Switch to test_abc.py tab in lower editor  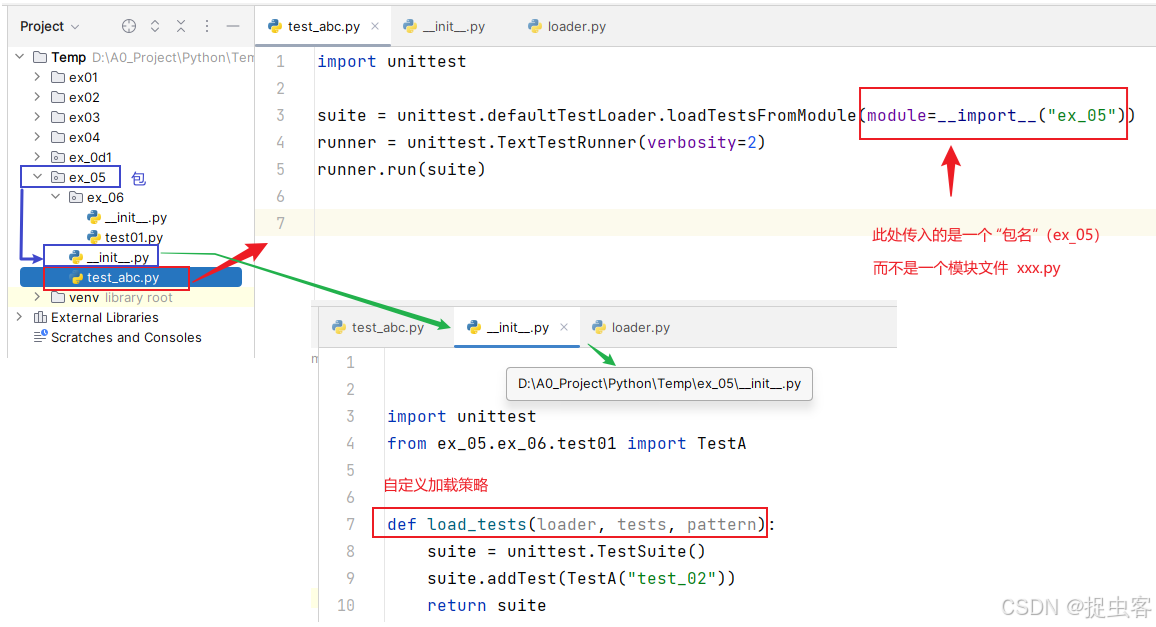(378, 328)
